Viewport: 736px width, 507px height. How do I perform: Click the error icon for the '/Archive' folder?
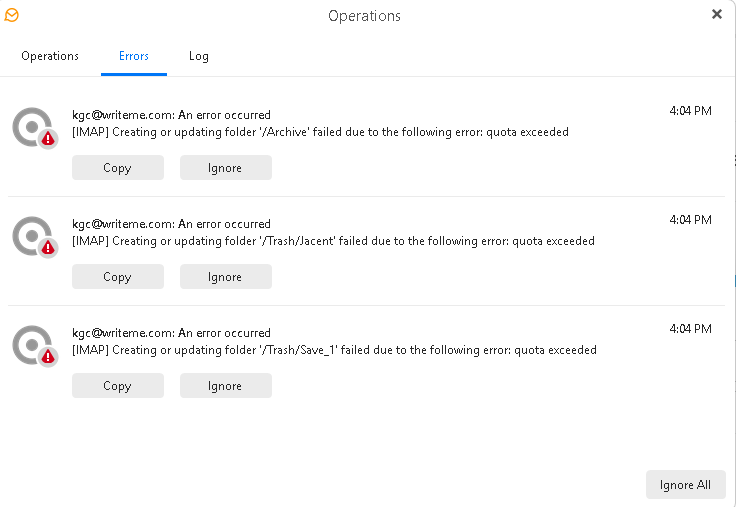point(35,128)
